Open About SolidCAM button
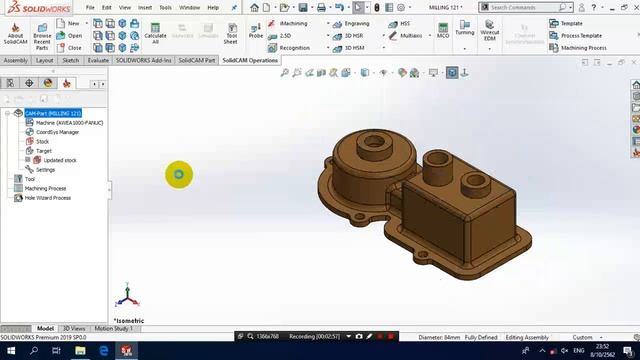The image size is (640, 360). 15,33
